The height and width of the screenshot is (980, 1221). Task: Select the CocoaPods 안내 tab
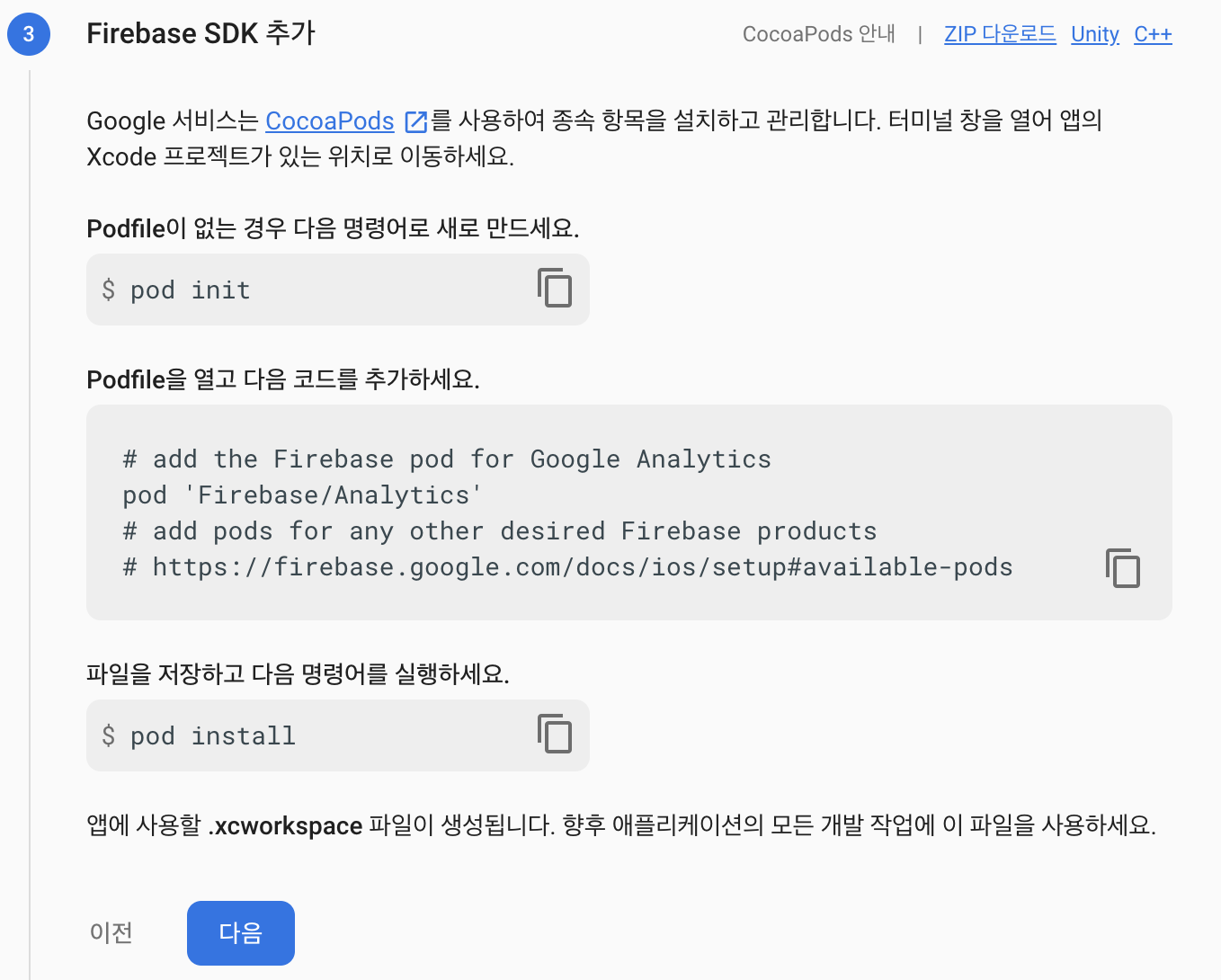tap(819, 34)
